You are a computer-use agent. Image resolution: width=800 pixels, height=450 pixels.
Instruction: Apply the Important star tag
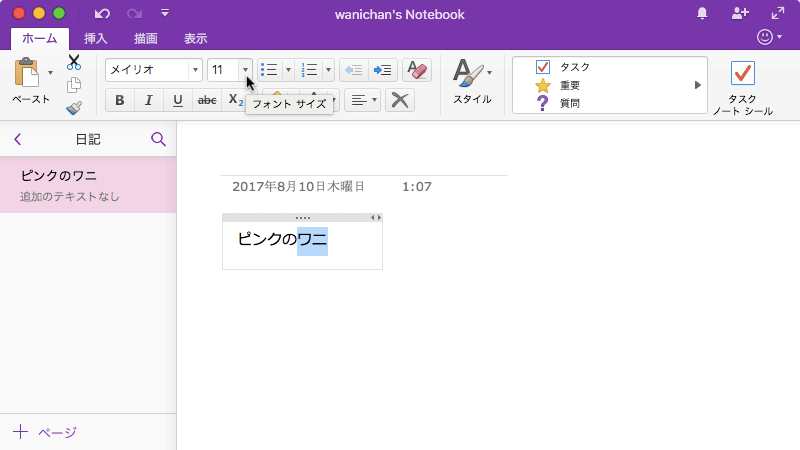542,85
